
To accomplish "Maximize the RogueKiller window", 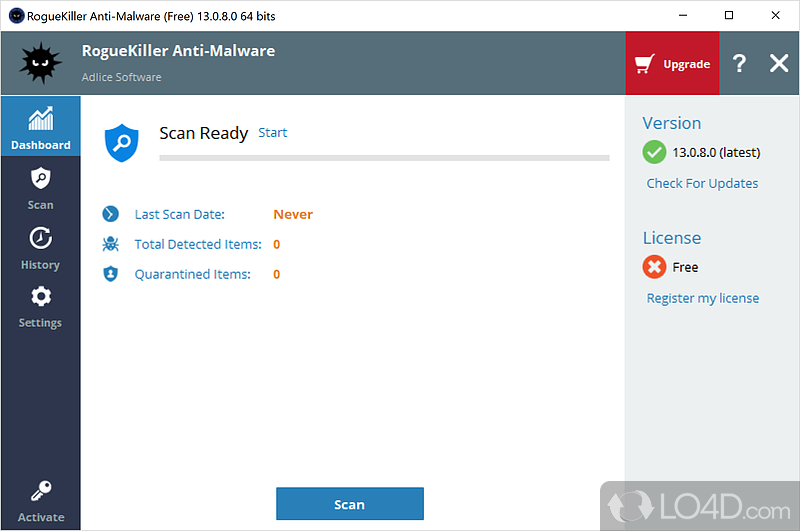I will pyautogui.click(x=729, y=15).
